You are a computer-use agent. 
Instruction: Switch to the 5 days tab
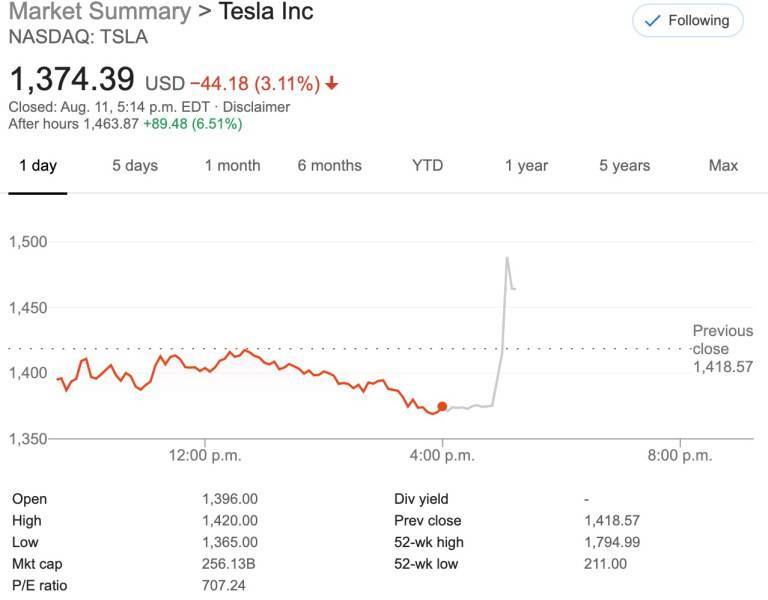pyautogui.click(x=135, y=166)
